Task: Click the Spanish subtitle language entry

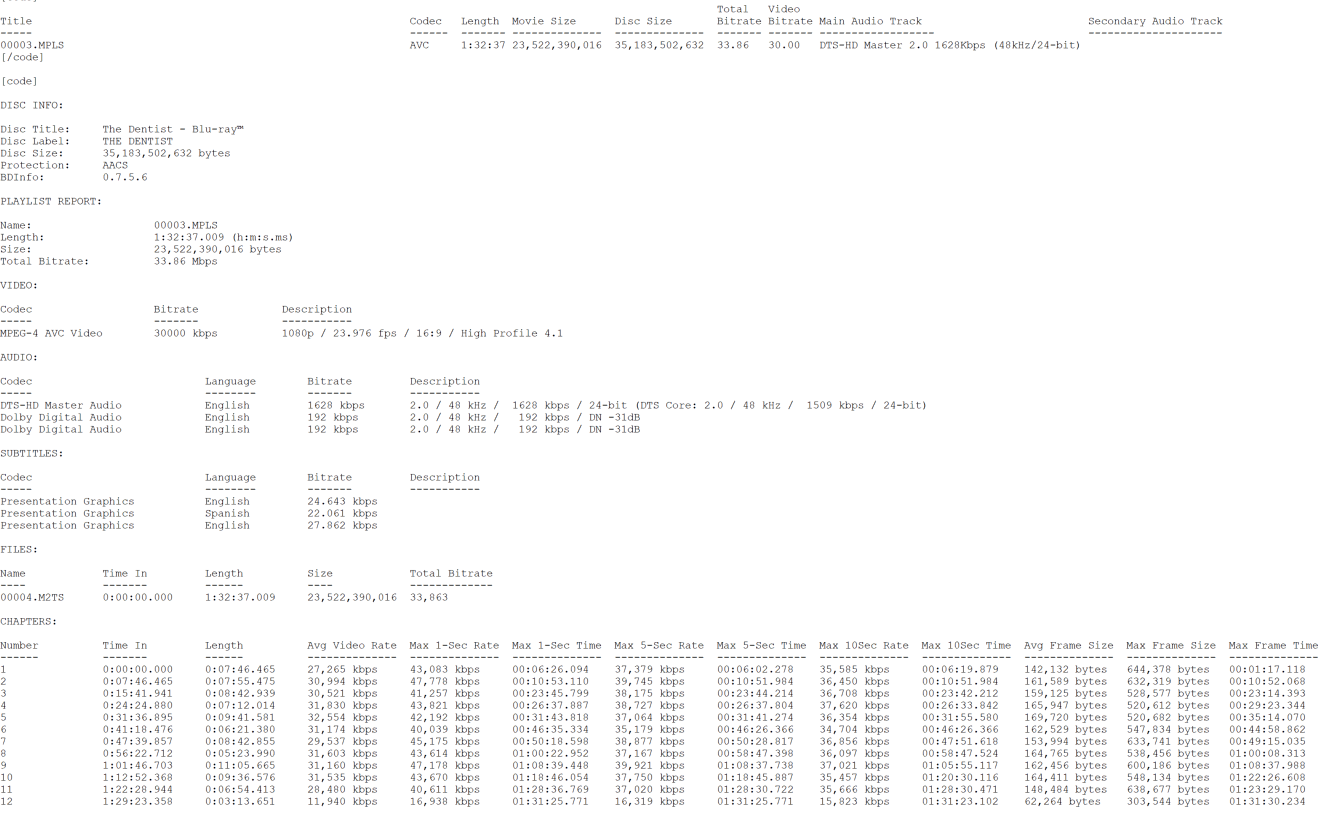Action: pyautogui.click(x=227, y=513)
